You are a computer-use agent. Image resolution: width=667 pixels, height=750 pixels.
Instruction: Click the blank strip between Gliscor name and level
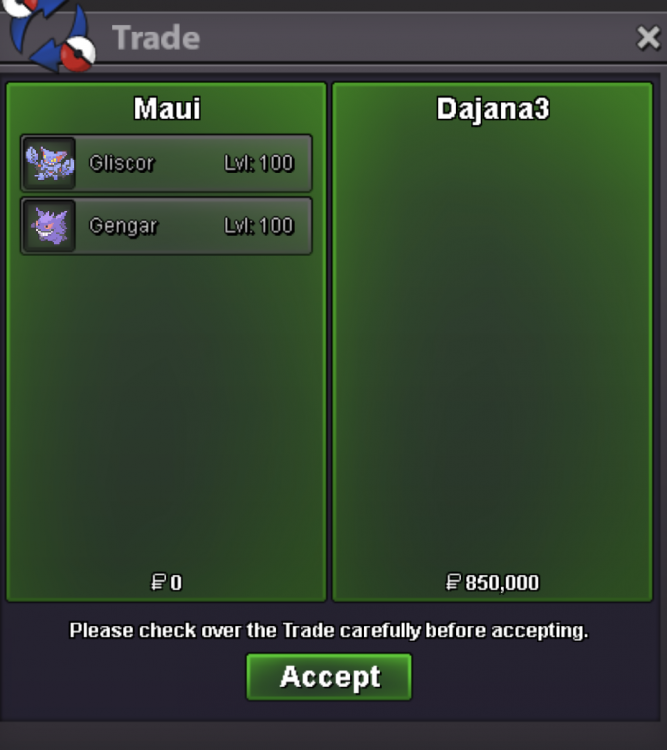(189, 164)
